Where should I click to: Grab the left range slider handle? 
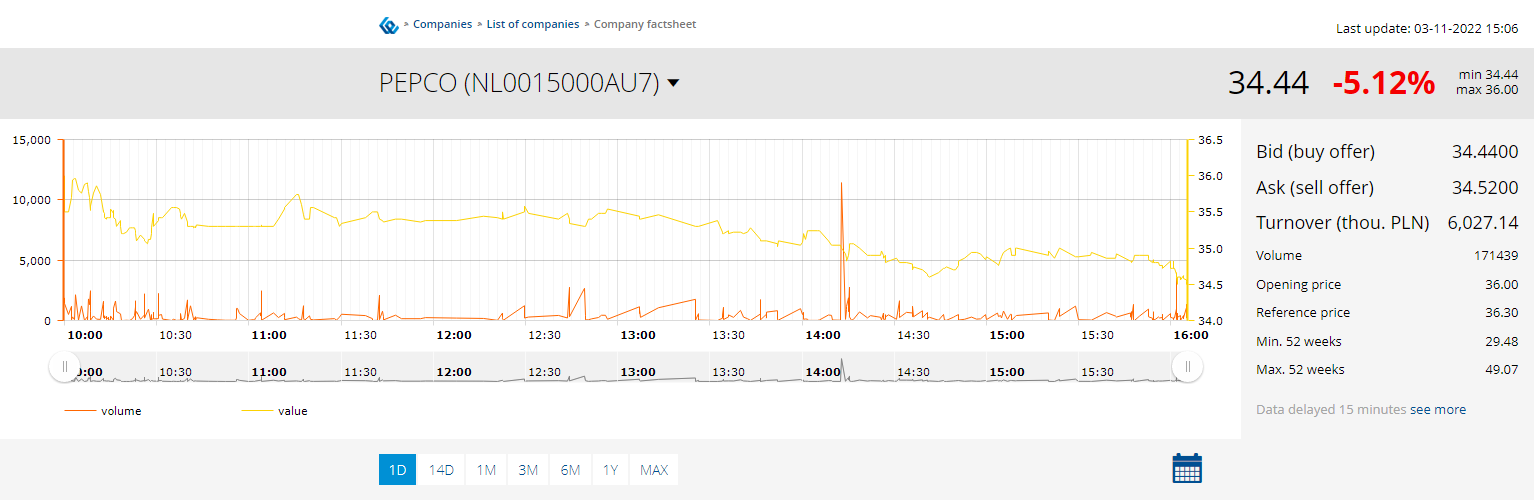tap(65, 367)
